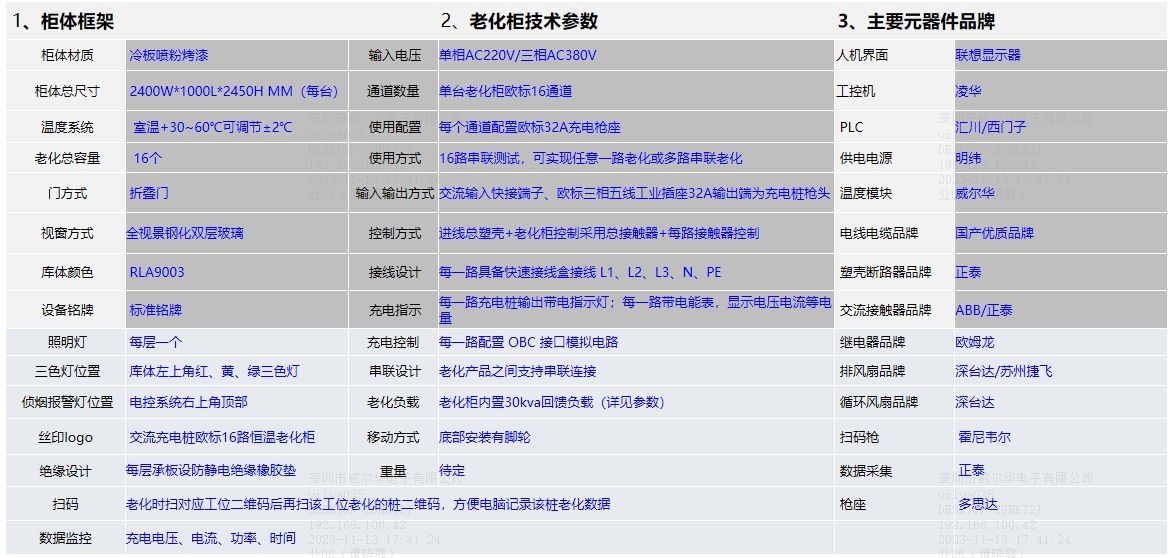Click the 冷板喷粉烤漆 cabinet material value
This screenshot has height=558, width=1172.
169,56
